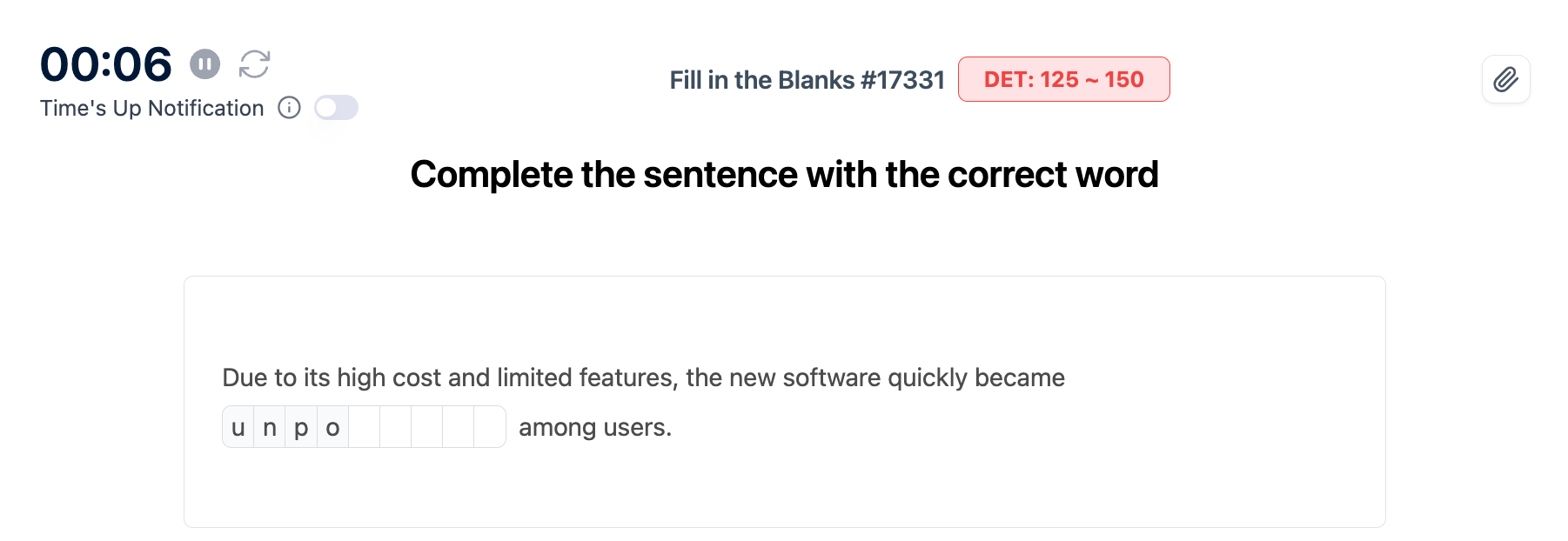The image size is (1568, 541).
Task: Click the 'among users.' text
Action: pyautogui.click(x=595, y=427)
